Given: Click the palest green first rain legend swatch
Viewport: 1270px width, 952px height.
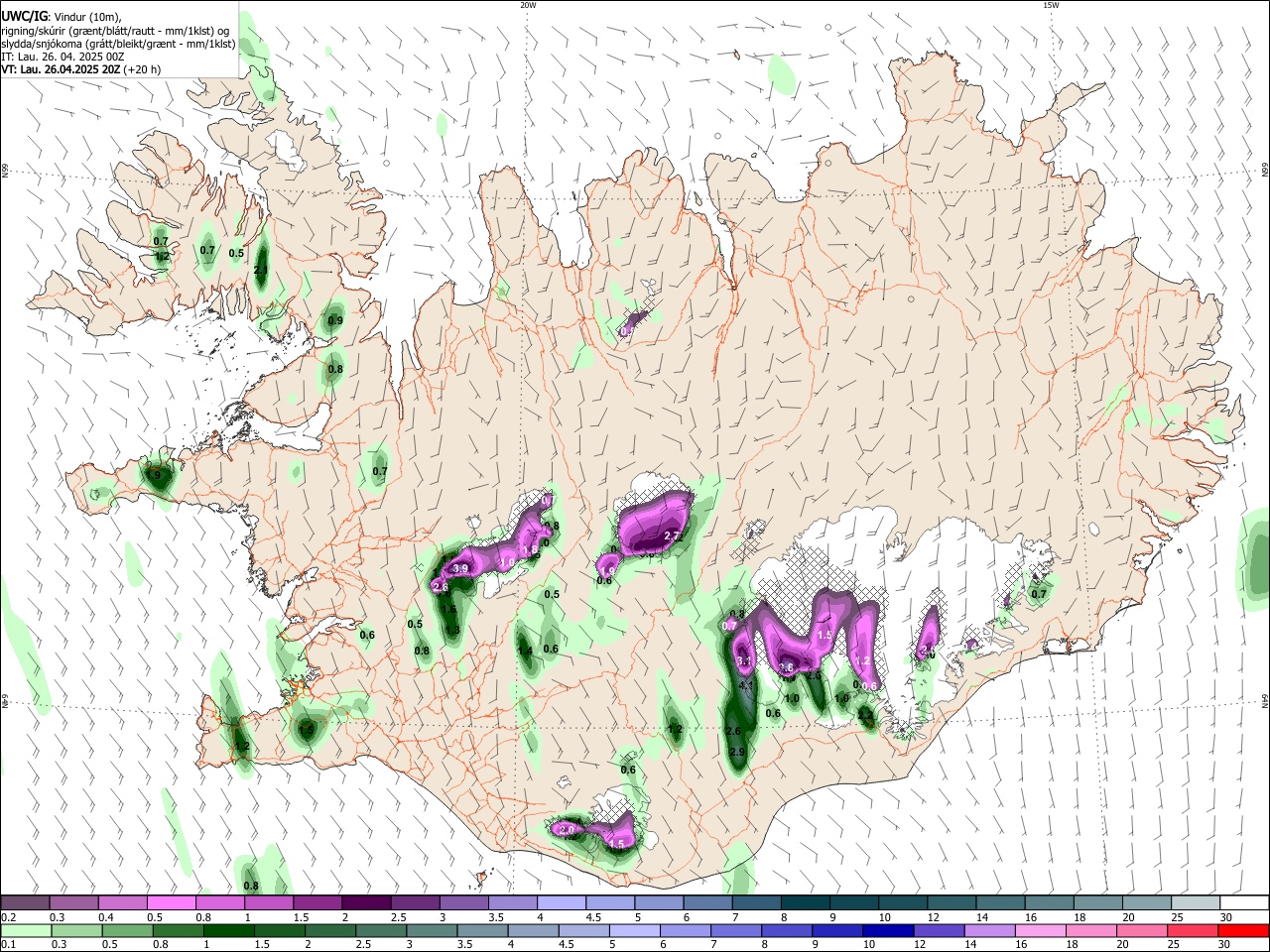Looking at the screenshot, I should pyautogui.click(x=26, y=930).
